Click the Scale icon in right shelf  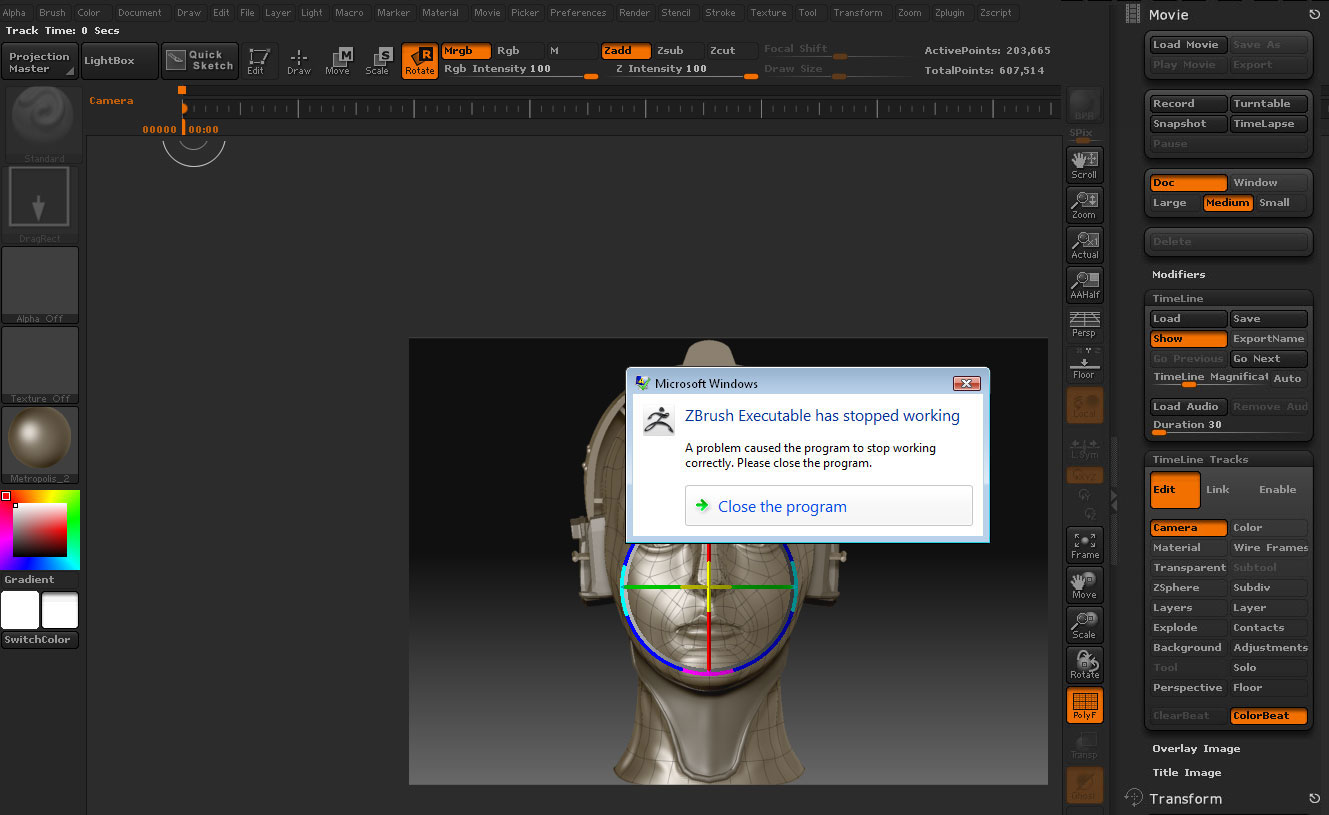tap(1085, 624)
